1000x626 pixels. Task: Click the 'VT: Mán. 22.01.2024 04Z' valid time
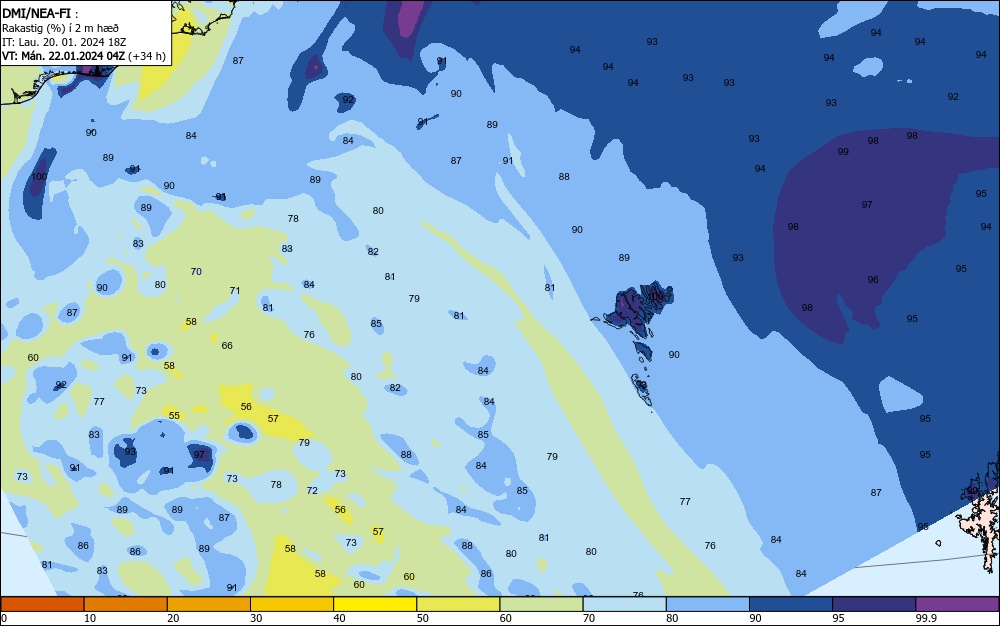[64, 56]
